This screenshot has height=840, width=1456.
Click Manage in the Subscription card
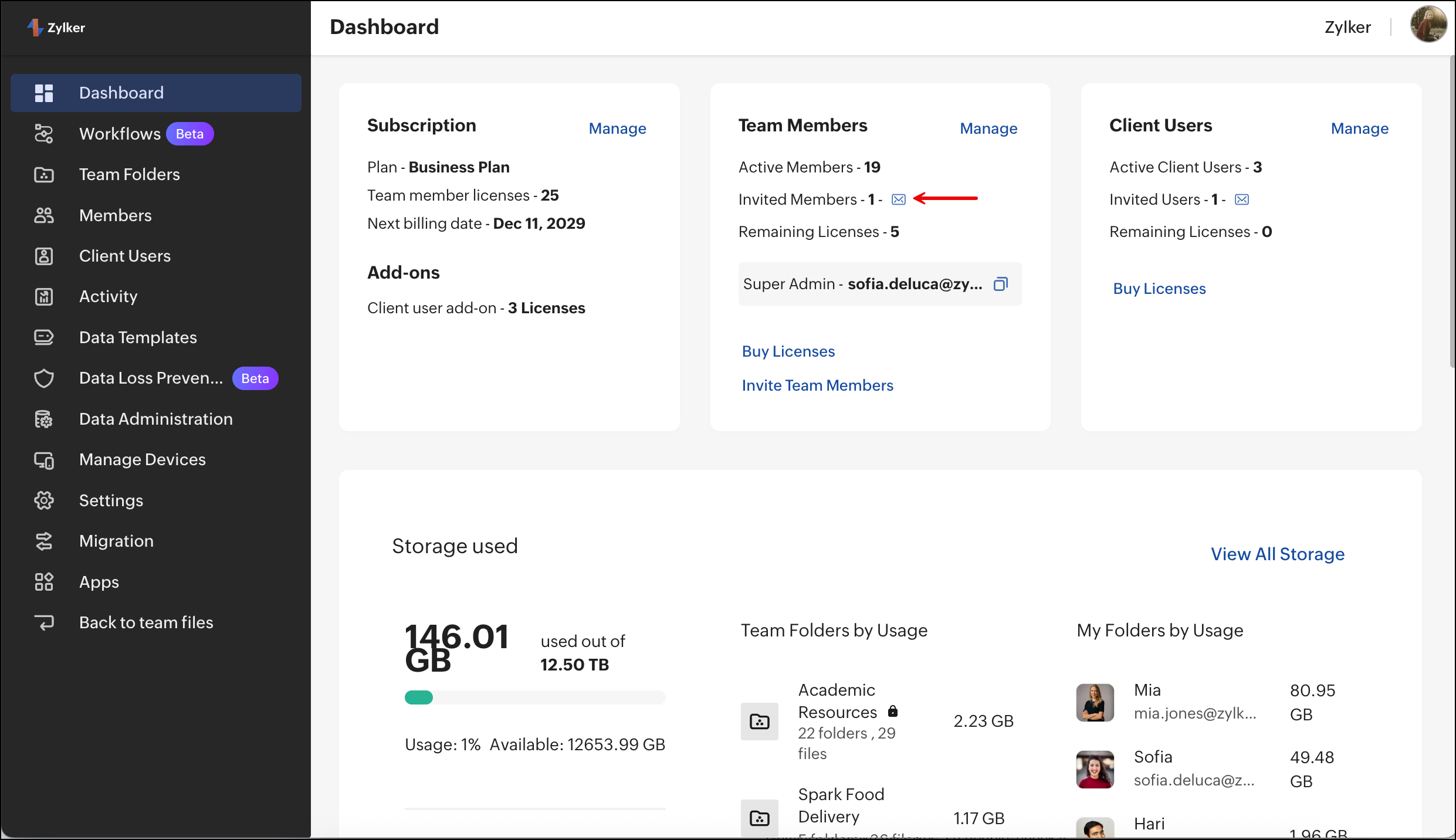pyautogui.click(x=617, y=128)
